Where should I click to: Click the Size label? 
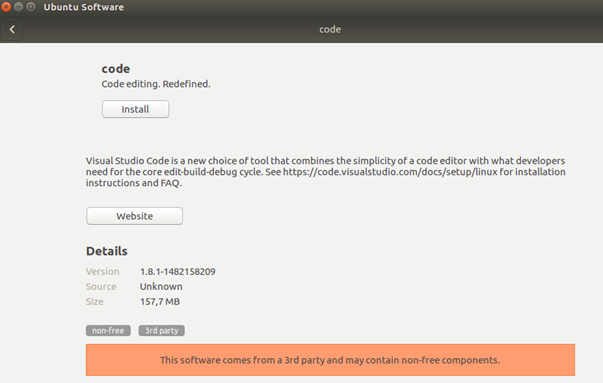tap(95, 301)
